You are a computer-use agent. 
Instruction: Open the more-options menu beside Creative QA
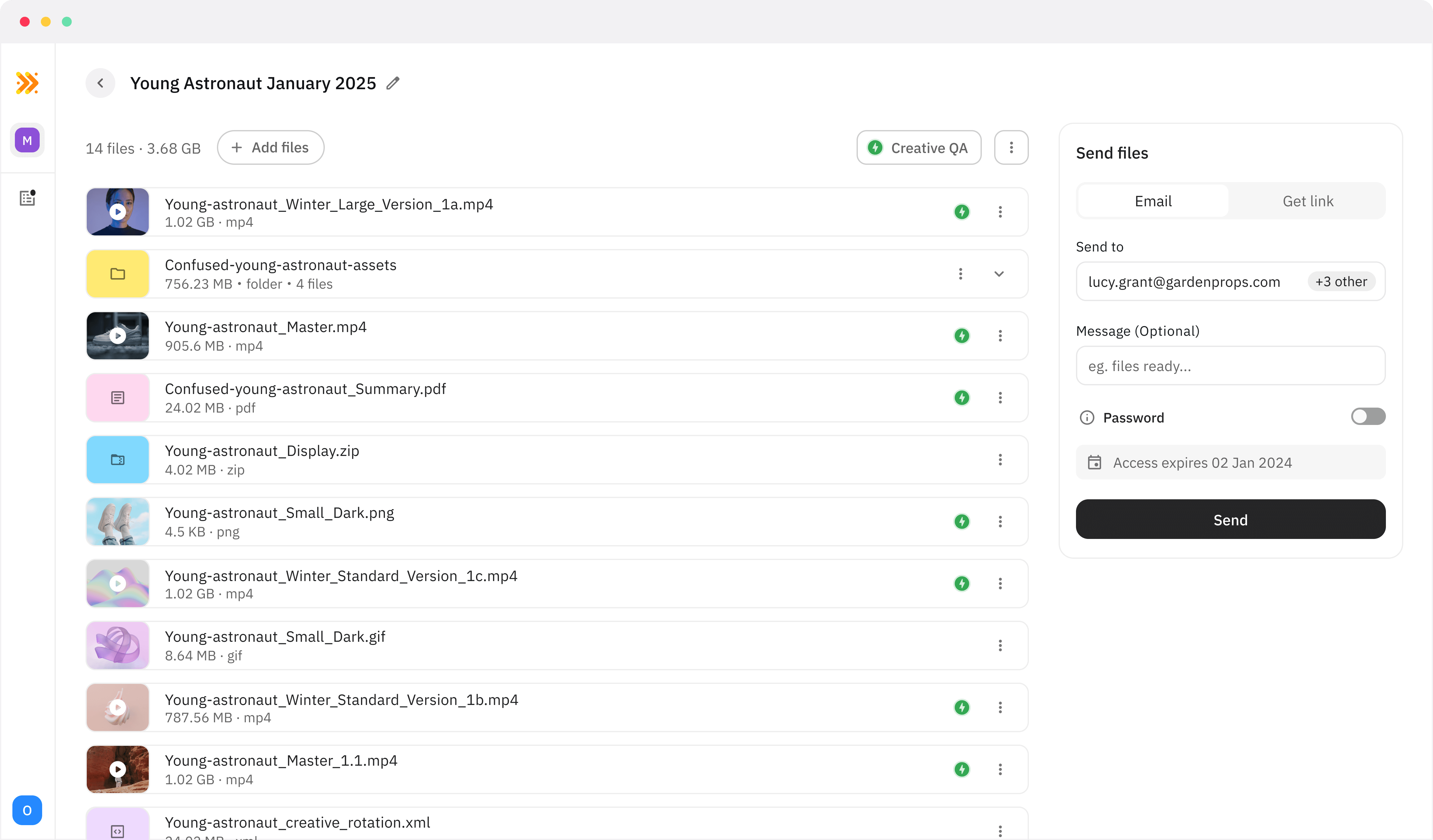1011,148
